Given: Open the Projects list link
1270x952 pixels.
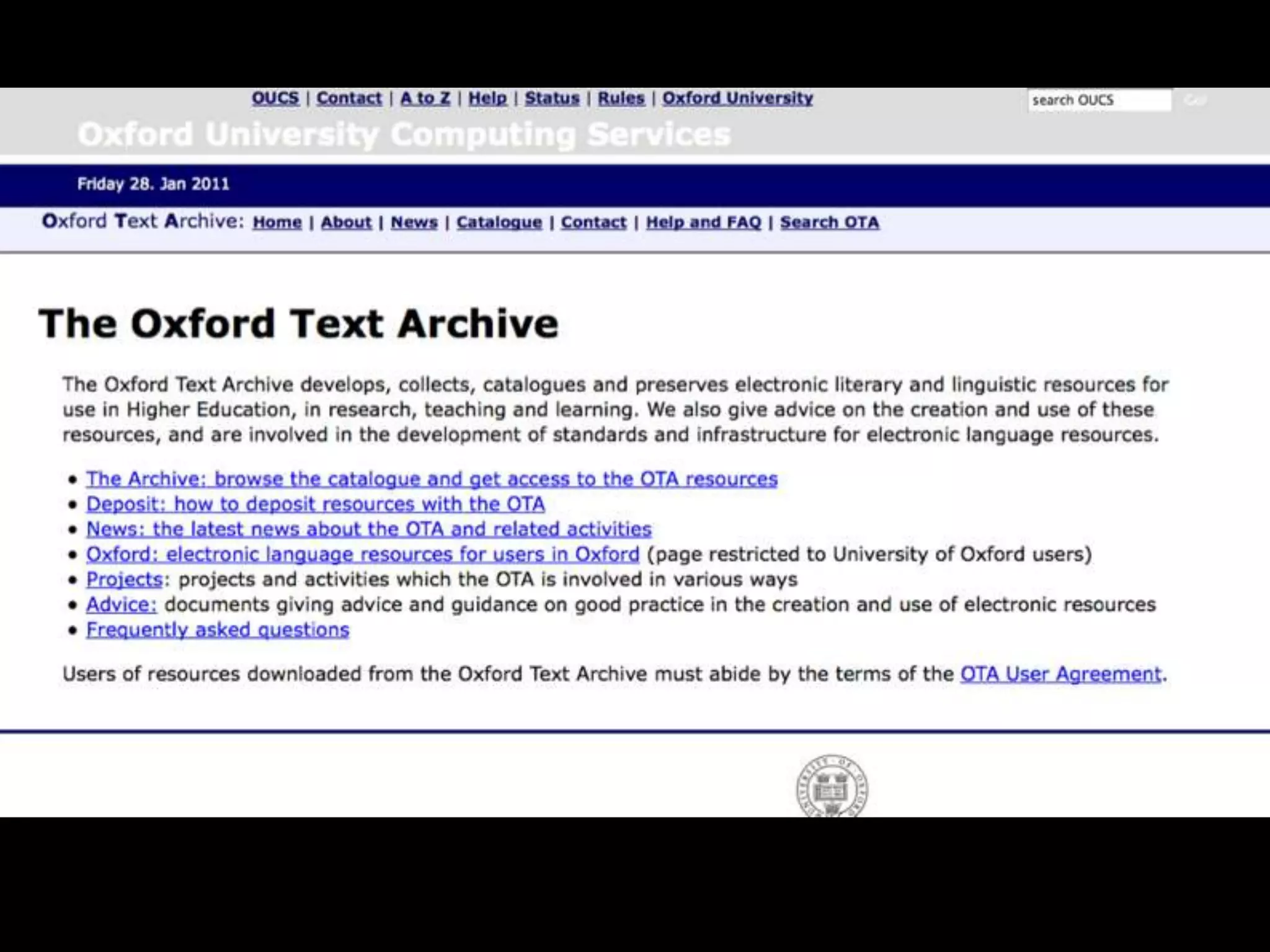Looking at the screenshot, I should pyautogui.click(x=124, y=580).
